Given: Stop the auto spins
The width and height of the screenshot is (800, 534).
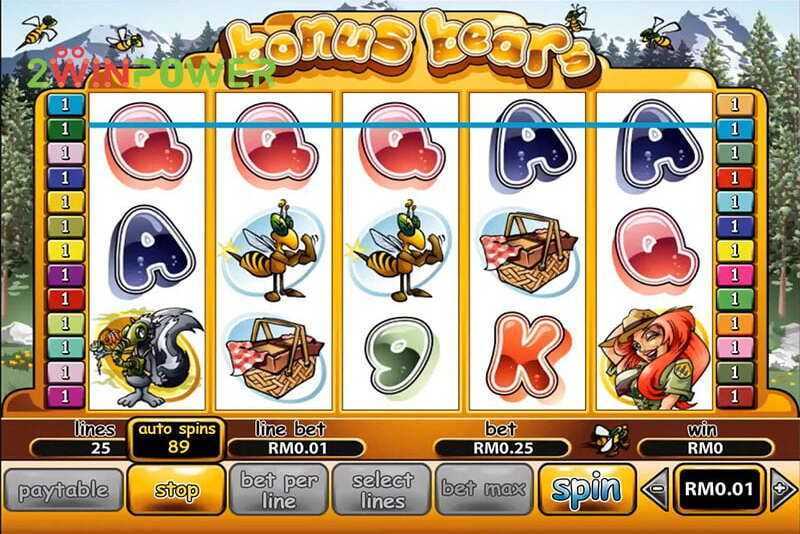Looking at the screenshot, I should click(176, 490).
